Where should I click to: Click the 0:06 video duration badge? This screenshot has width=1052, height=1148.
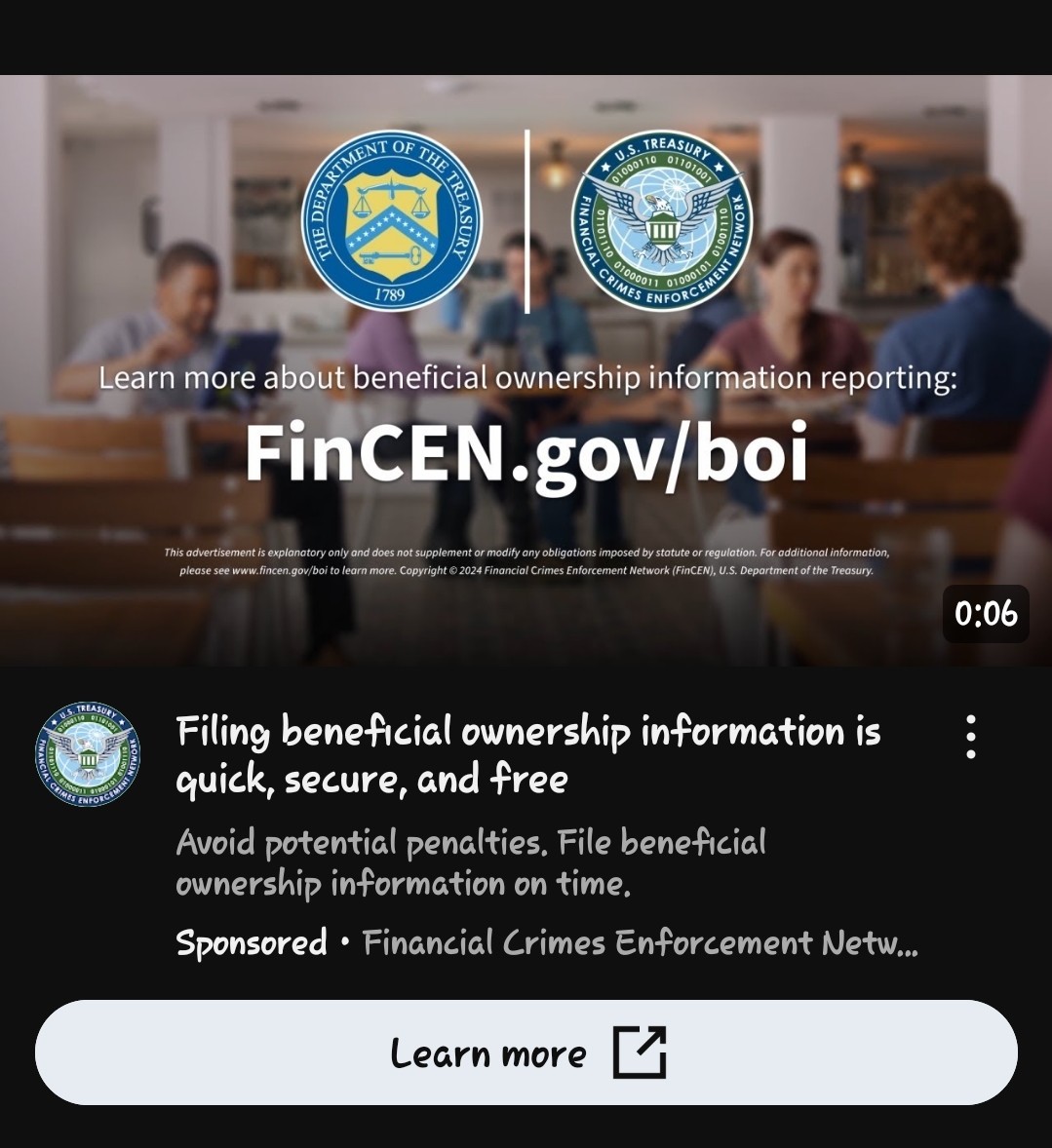click(986, 614)
